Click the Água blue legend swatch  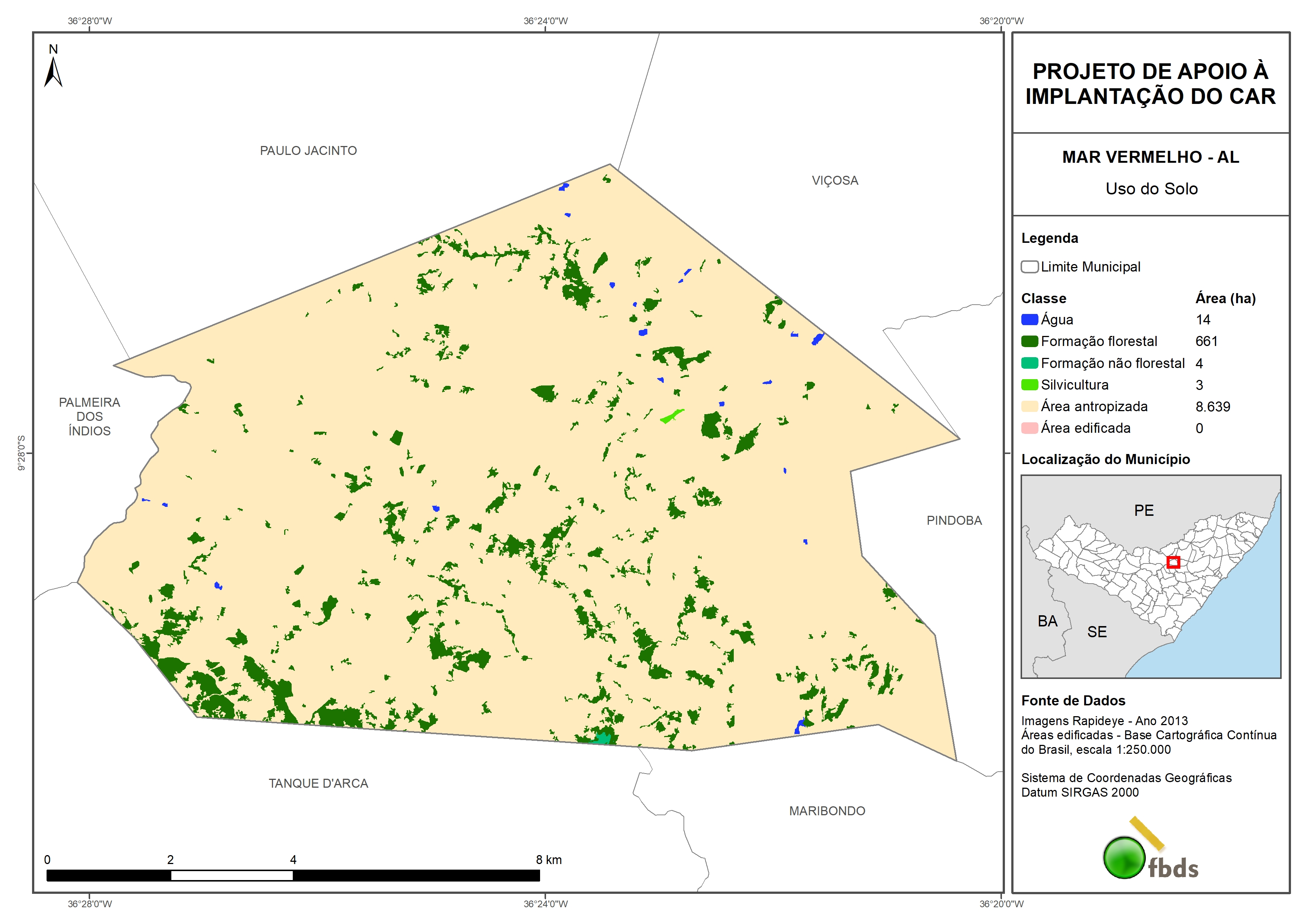[1029, 320]
